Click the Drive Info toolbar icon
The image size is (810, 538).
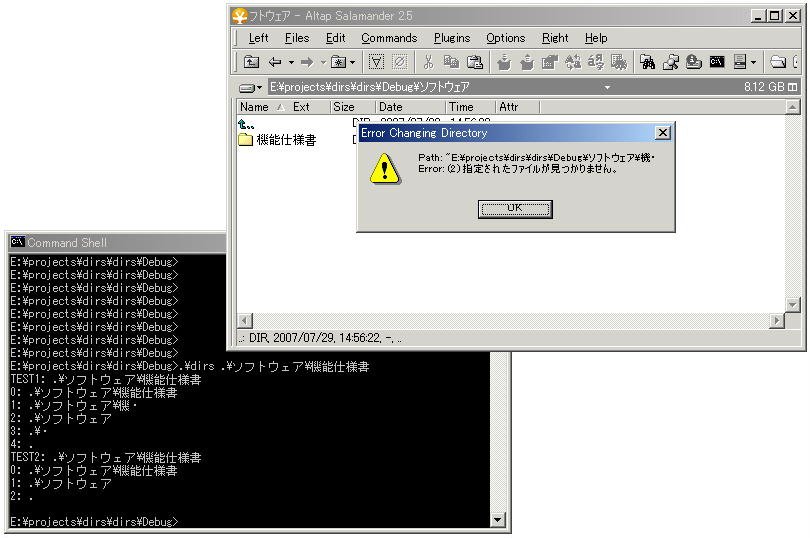pyautogui.click(x=740, y=63)
